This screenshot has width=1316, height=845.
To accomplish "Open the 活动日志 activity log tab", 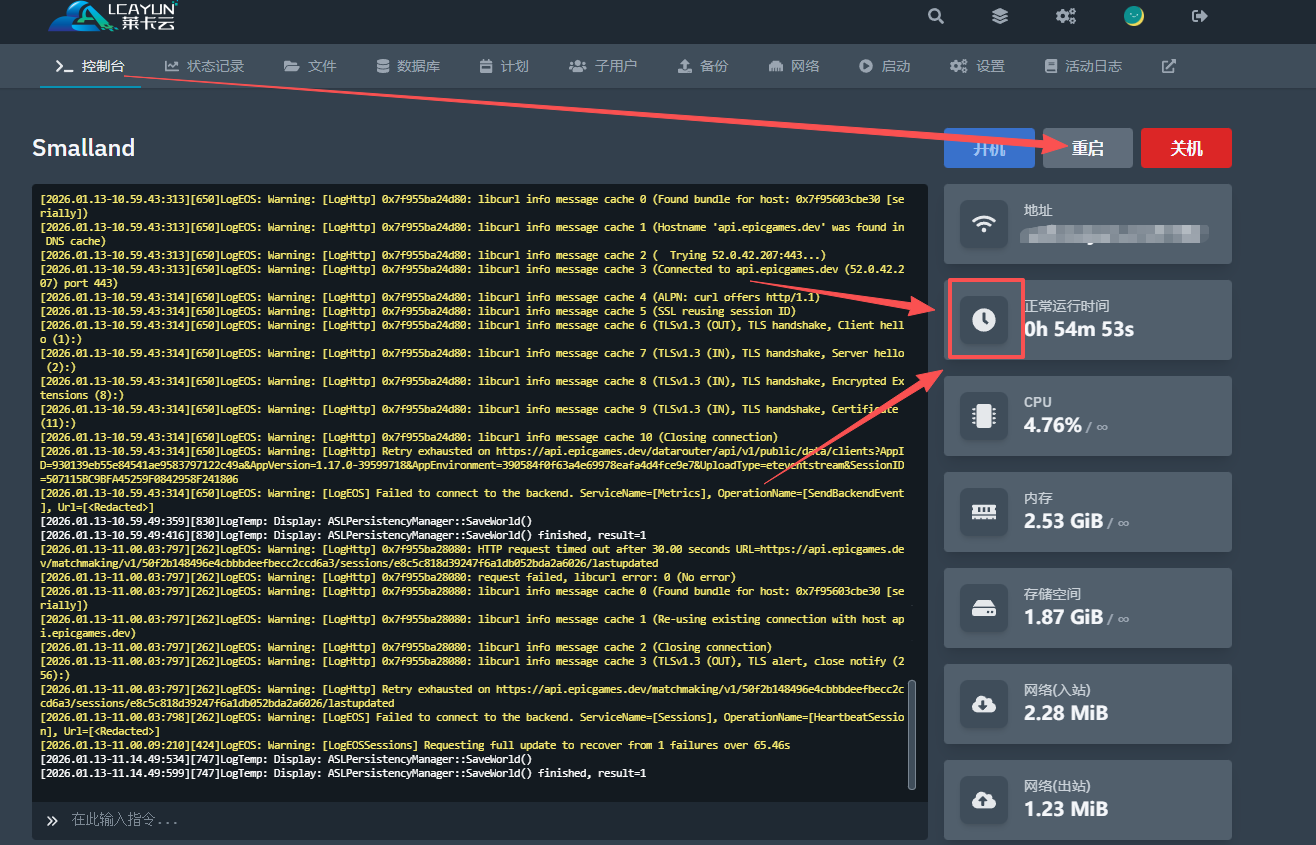I will pyautogui.click(x=1083, y=66).
